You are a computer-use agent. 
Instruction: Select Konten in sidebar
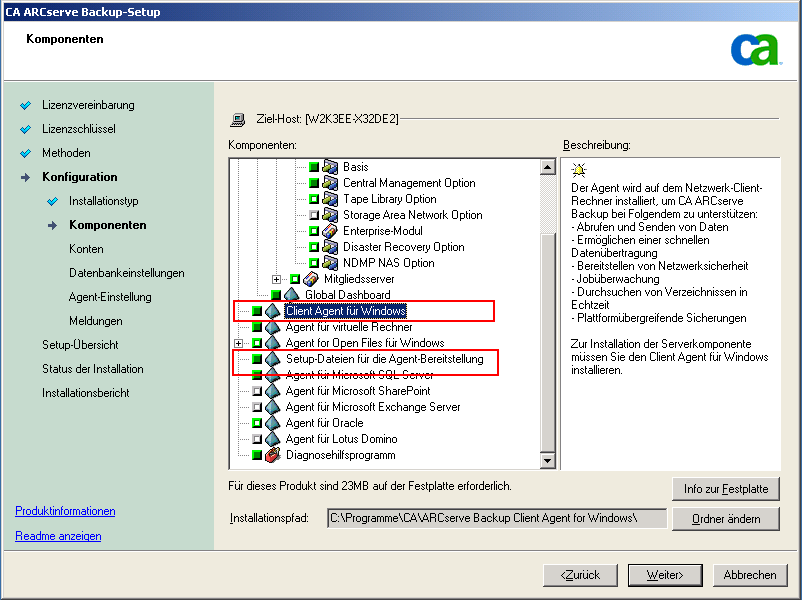coord(86,249)
